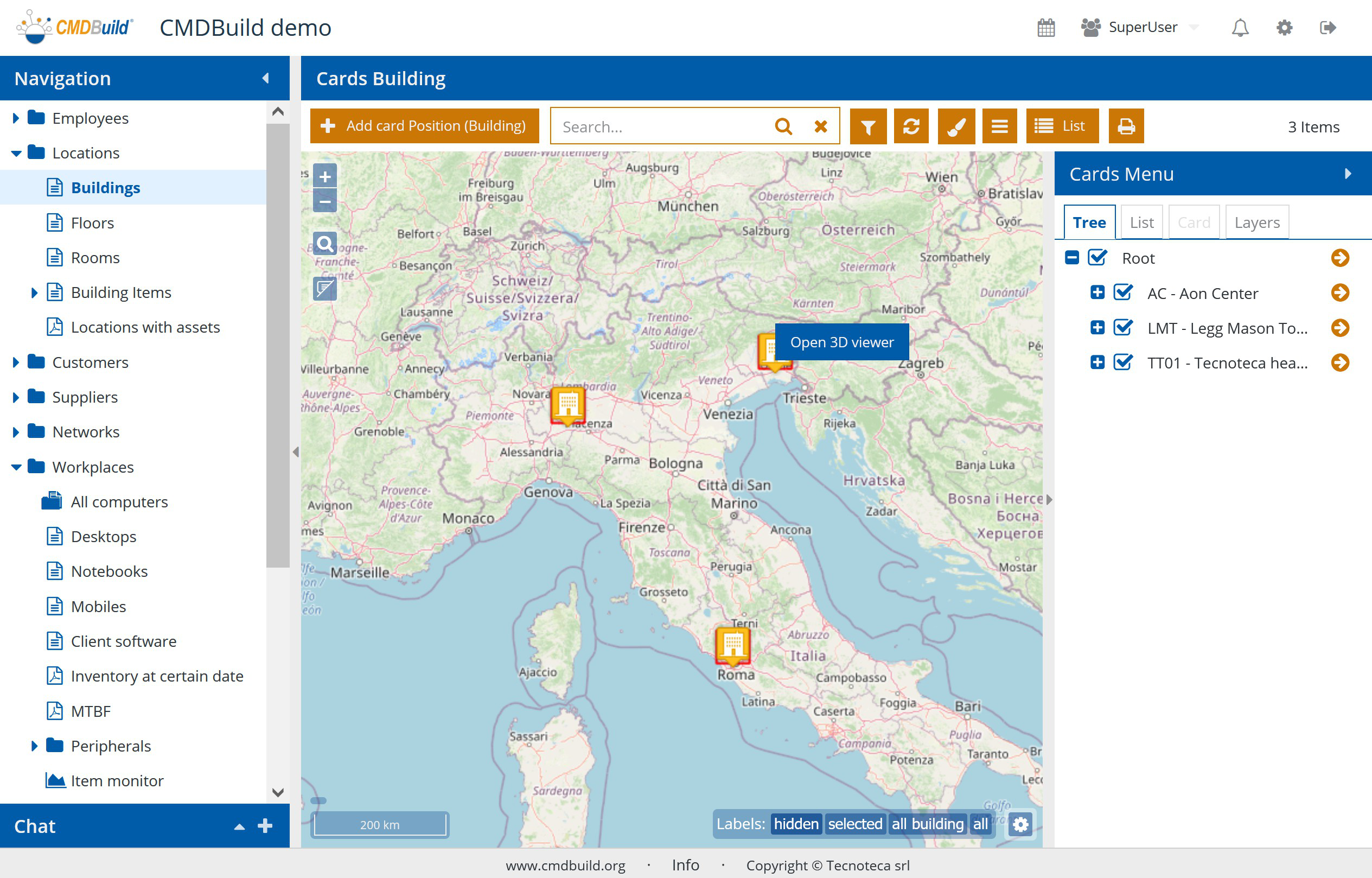Image resolution: width=1372 pixels, height=878 pixels.
Task: Click the filter funnel icon in toolbar
Action: pos(867,126)
